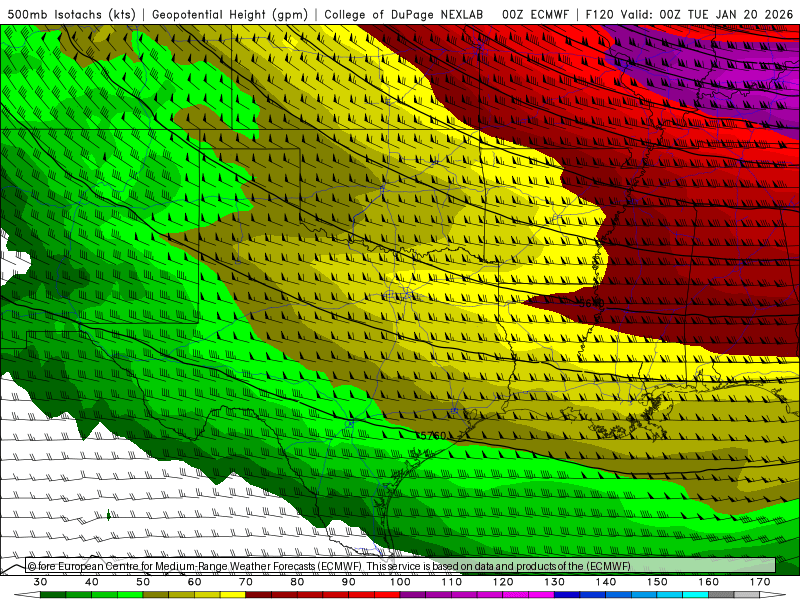This screenshot has height=600, width=800.
Task: Select the bright magenta 125-130 kt swatch
Action: tap(541, 594)
